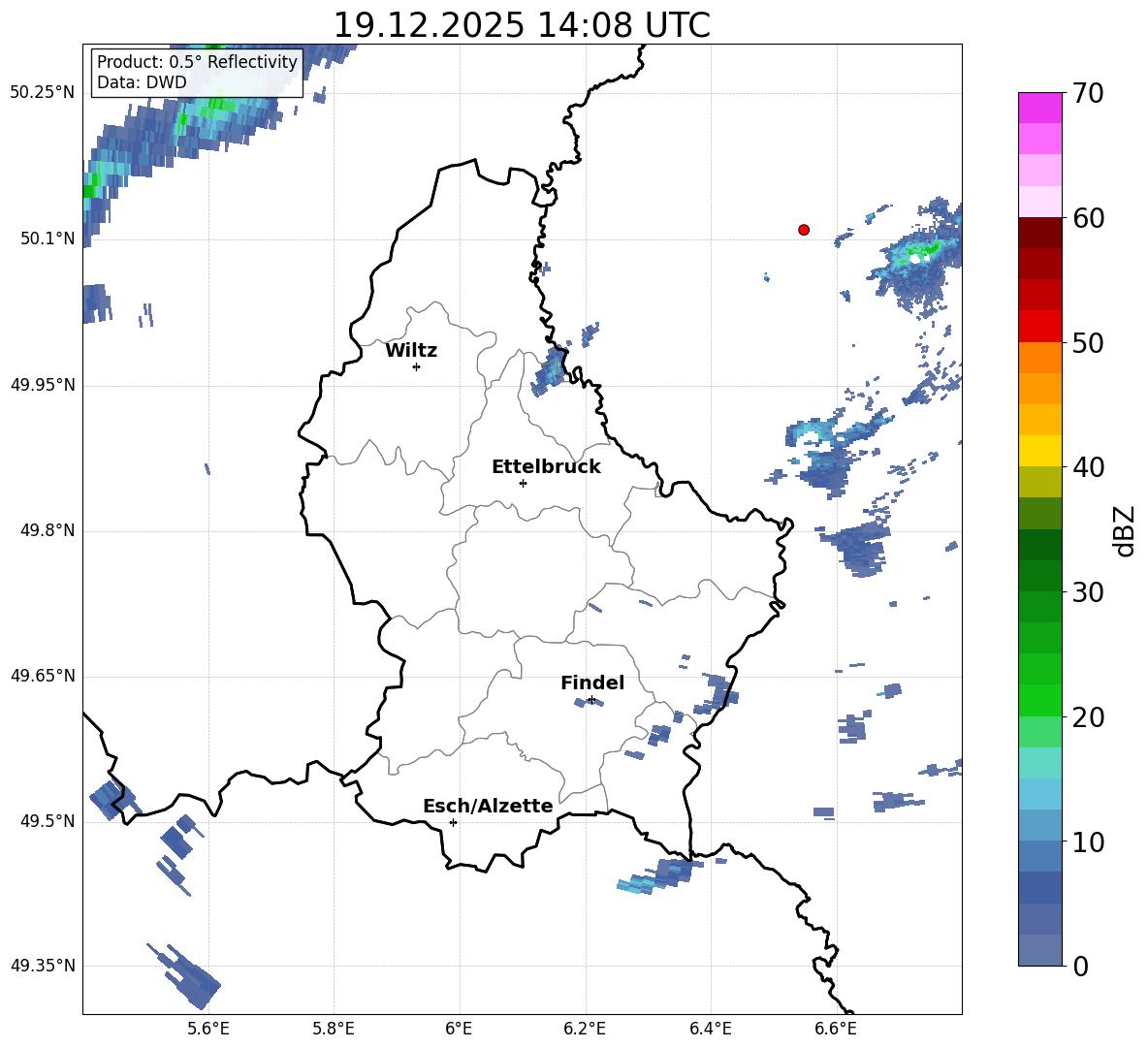This screenshot has height=1048, width=1148.
Task: Click the colorbar tick label 40
Action: [1088, 467]
